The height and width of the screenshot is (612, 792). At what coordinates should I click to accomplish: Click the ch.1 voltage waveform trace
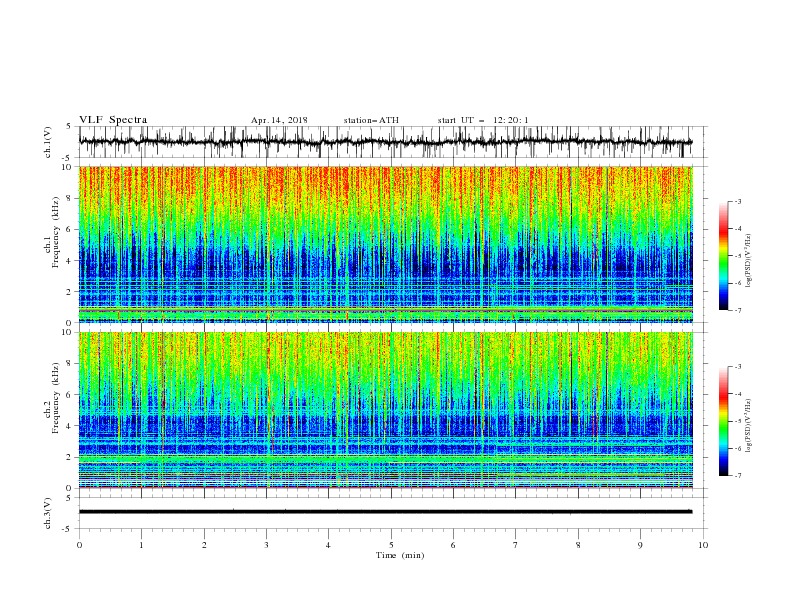386,142
